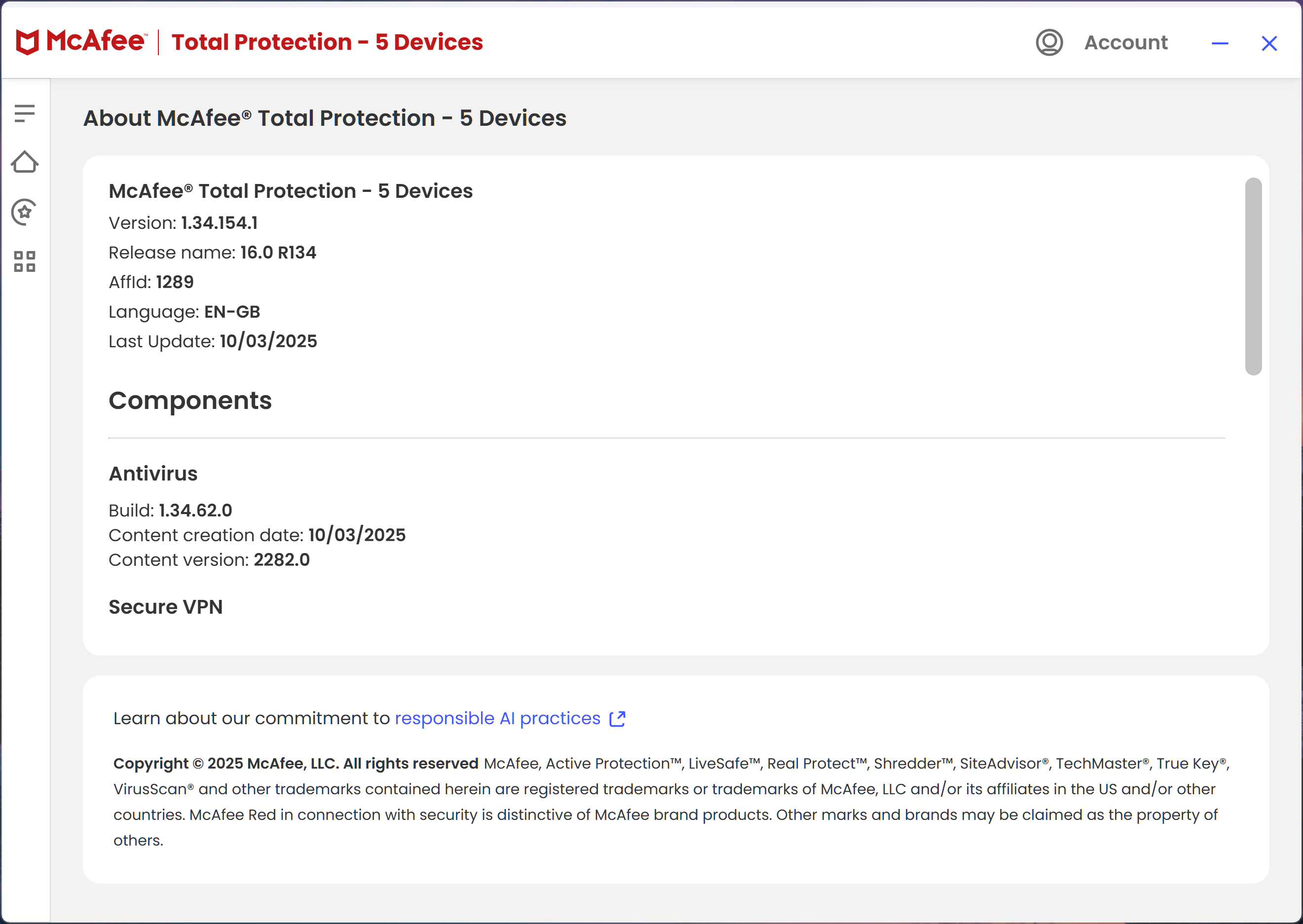Click the Release name 16.0 R134 value
Image resolution: width=1303 pixels, height=924 pixels.
click(x=278, y=253)
